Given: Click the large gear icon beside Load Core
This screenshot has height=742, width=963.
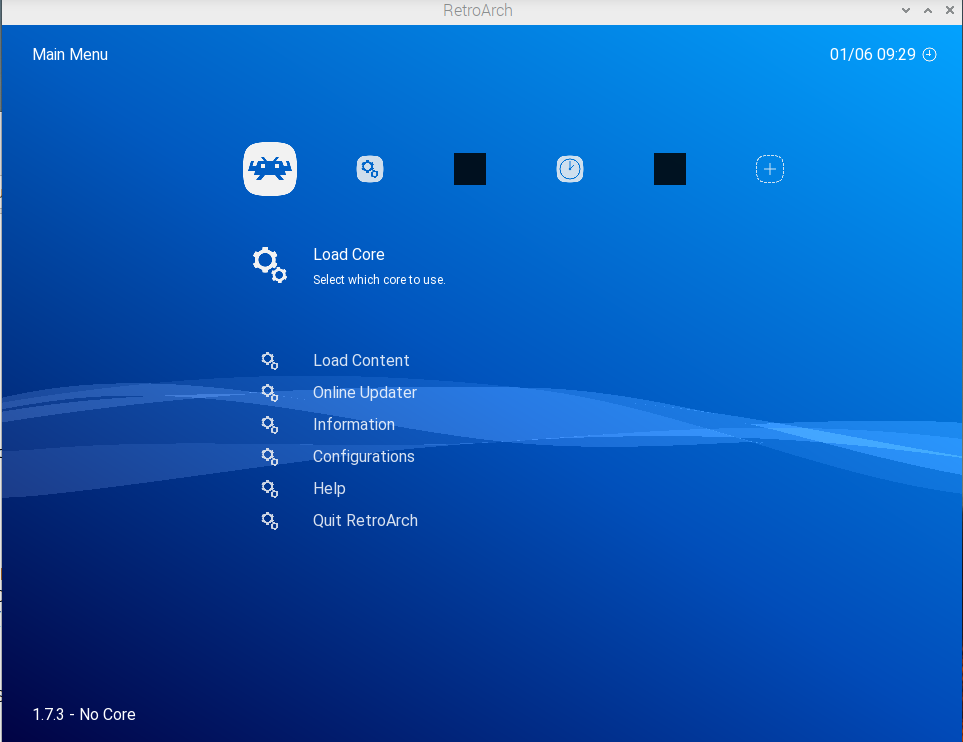Looking at the screenshot, I should (269, 265).
